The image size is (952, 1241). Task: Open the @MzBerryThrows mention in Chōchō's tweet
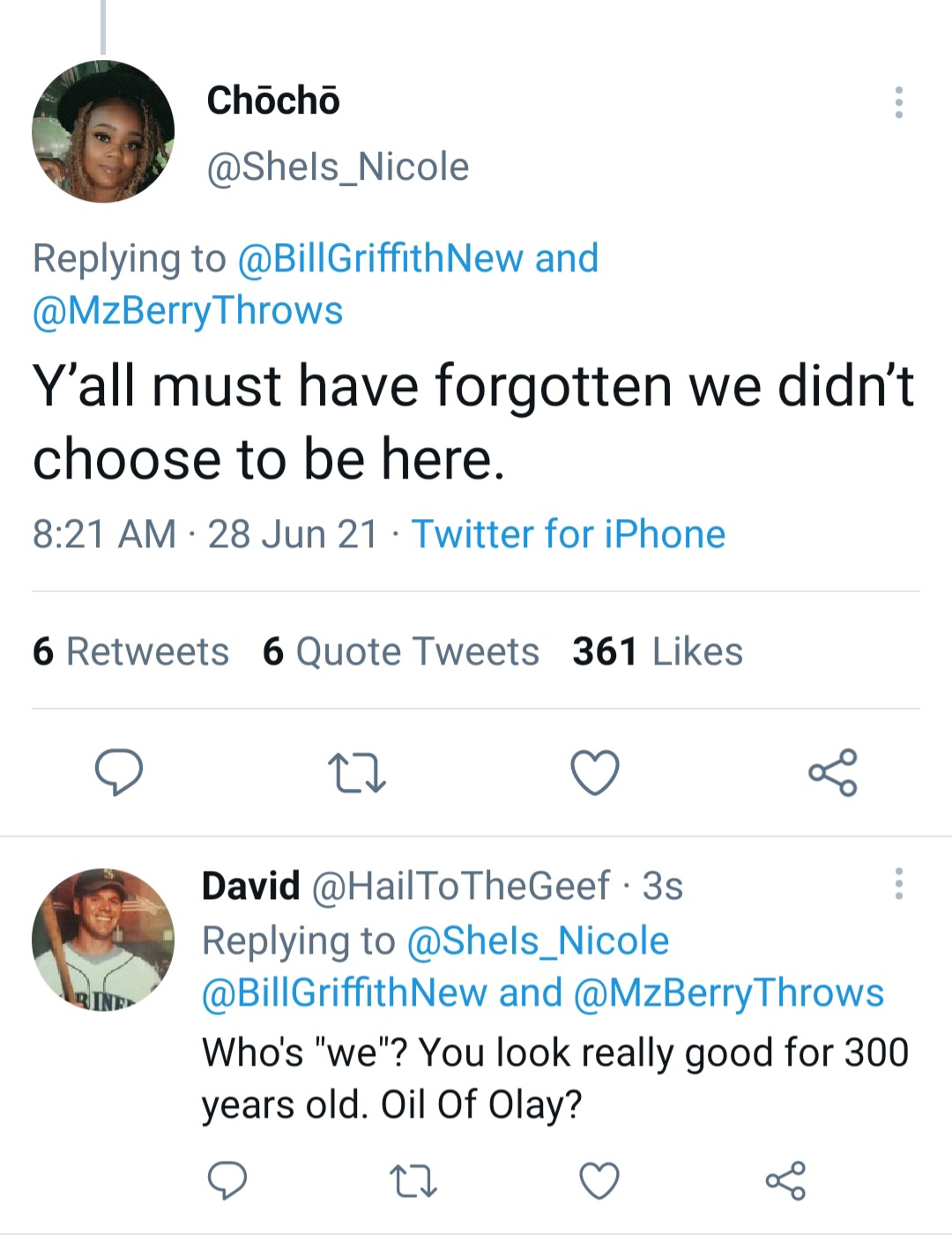(188, 310)
